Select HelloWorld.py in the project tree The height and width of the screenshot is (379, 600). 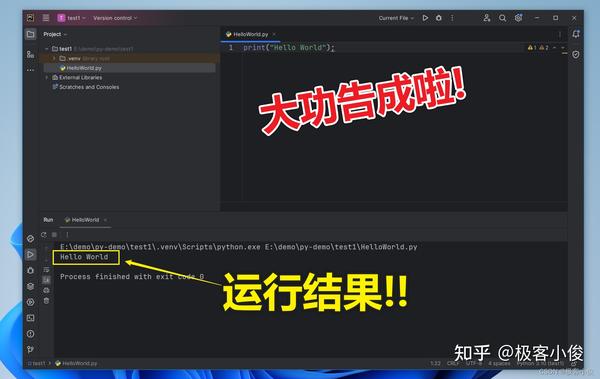pyautogui.click(x=84, y=68)
